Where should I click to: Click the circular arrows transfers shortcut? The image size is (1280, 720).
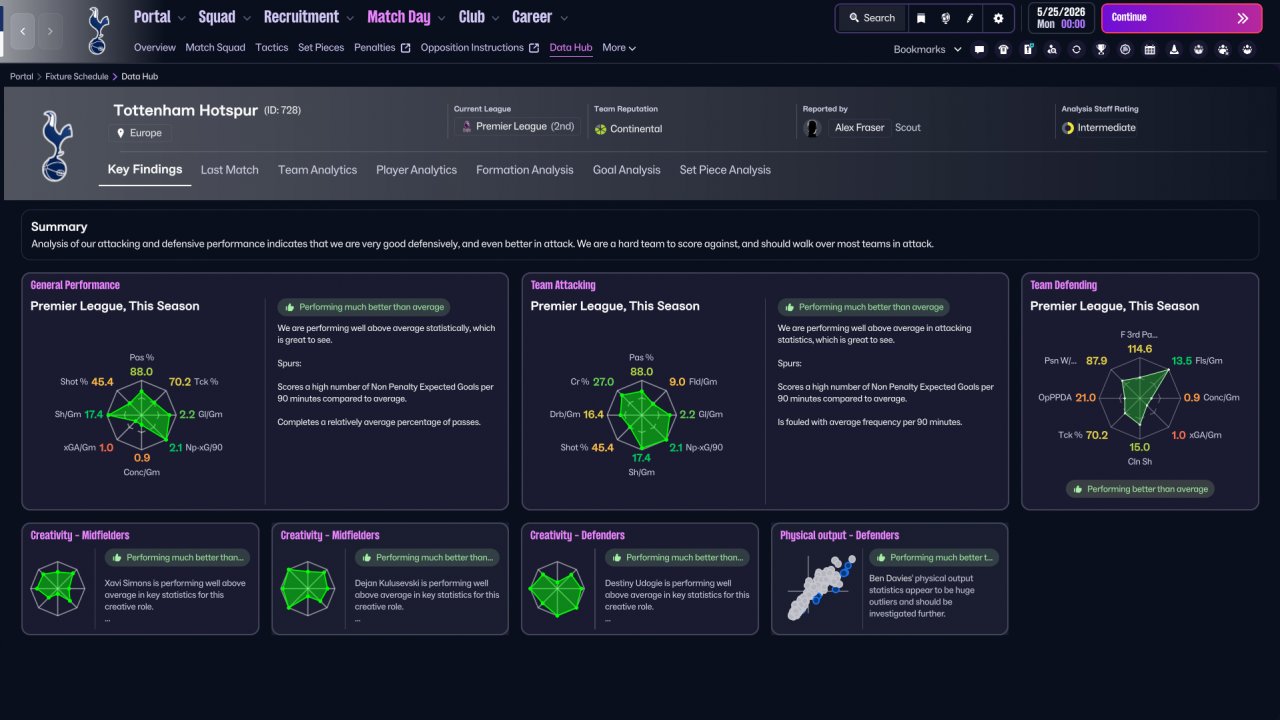1076,49
